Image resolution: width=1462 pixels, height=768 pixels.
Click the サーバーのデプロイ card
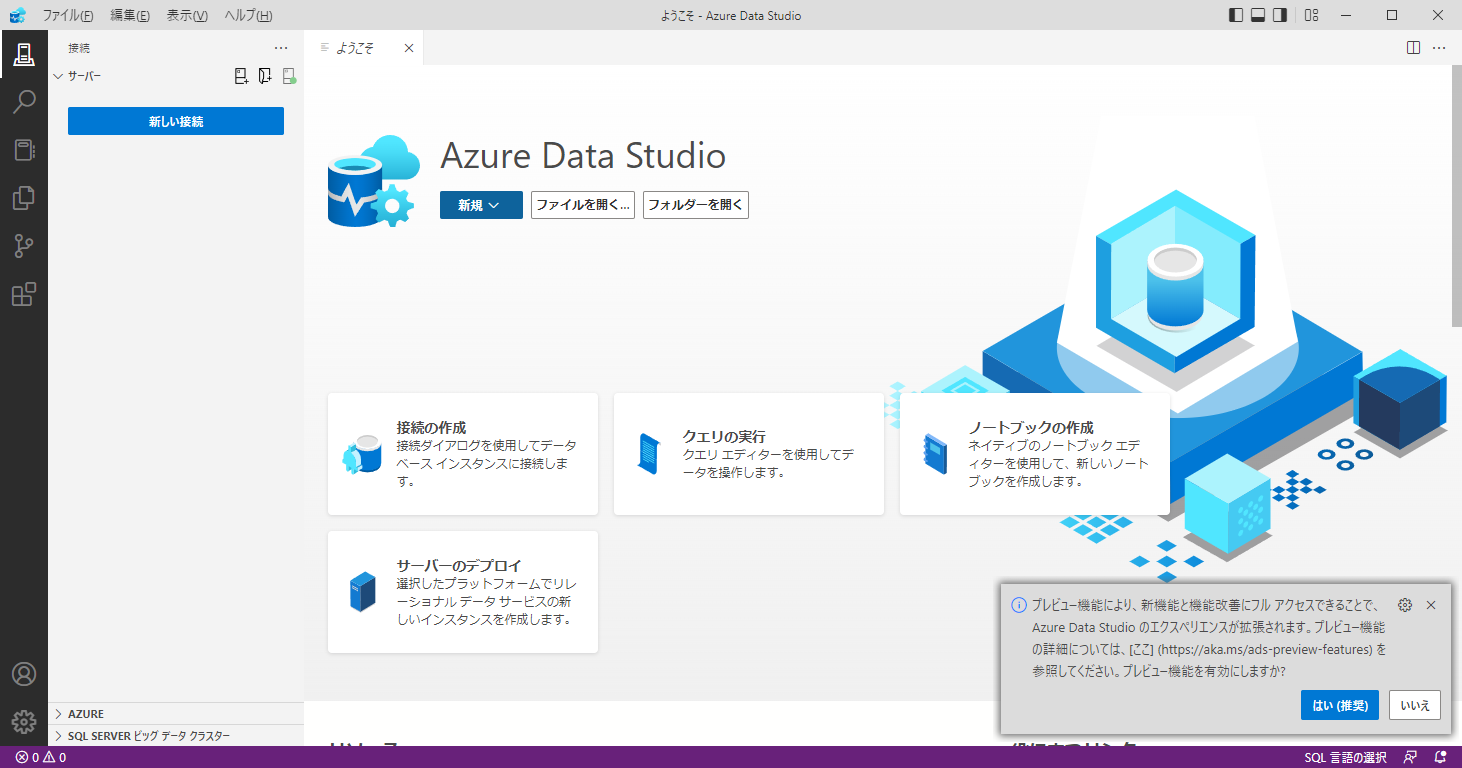click(463, 592)
